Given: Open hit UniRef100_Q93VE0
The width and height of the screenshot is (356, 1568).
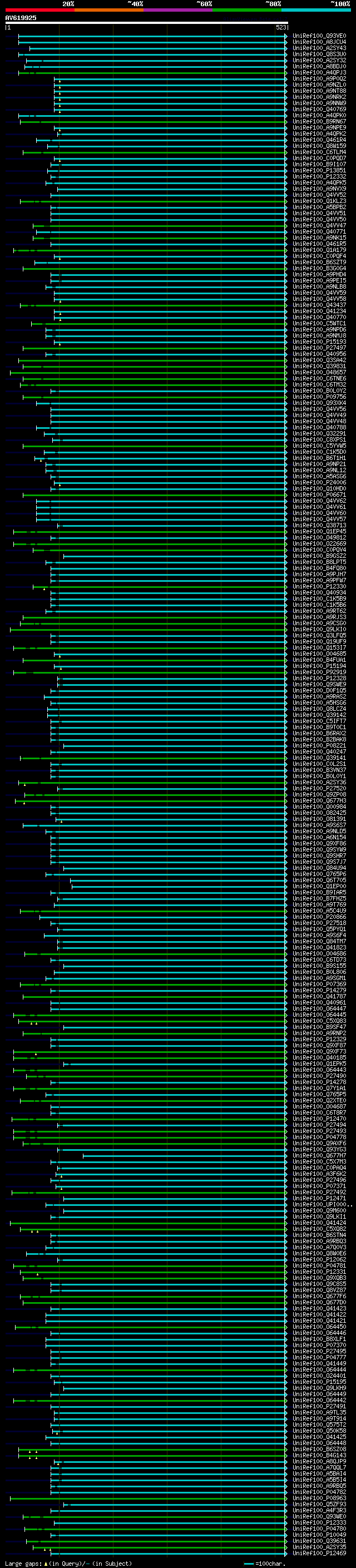Looking at the screenshot, I should [319, 36].
